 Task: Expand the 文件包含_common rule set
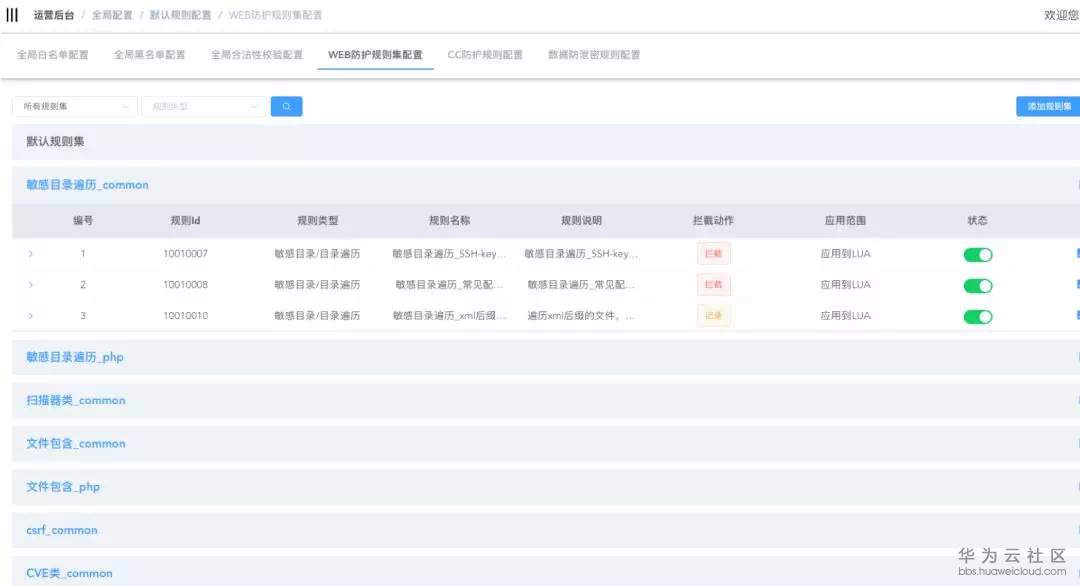546,444
